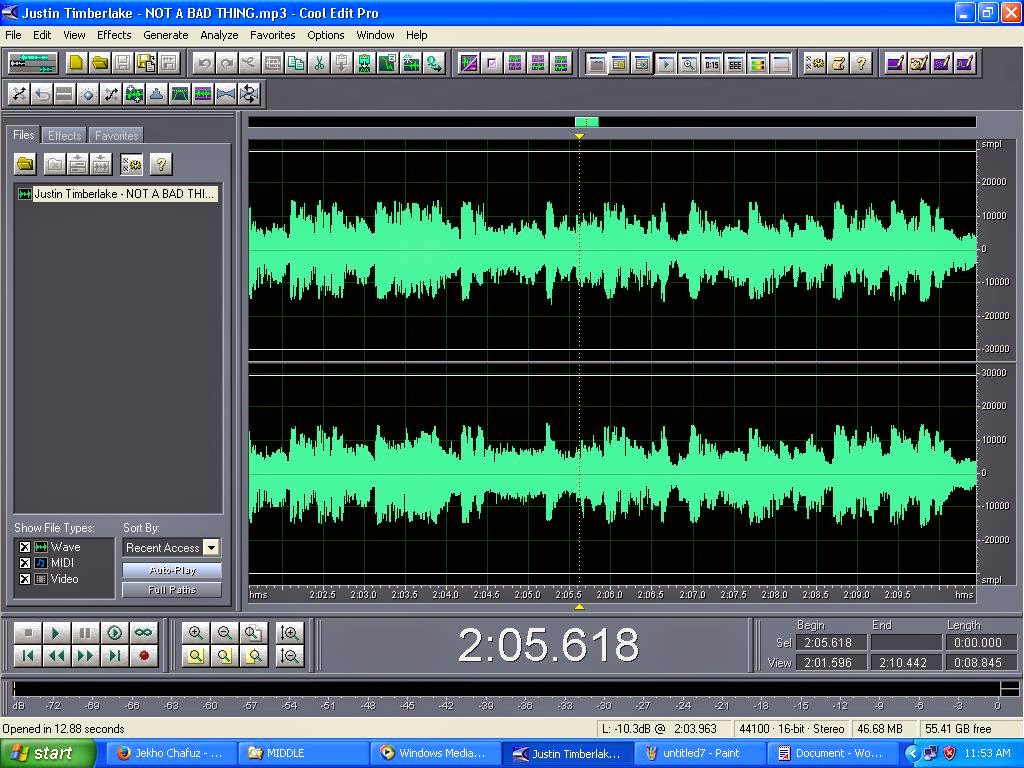Click the Save As icon with floppy and page
Viewport: 1024px width, 768px height.
pos(146,63)
